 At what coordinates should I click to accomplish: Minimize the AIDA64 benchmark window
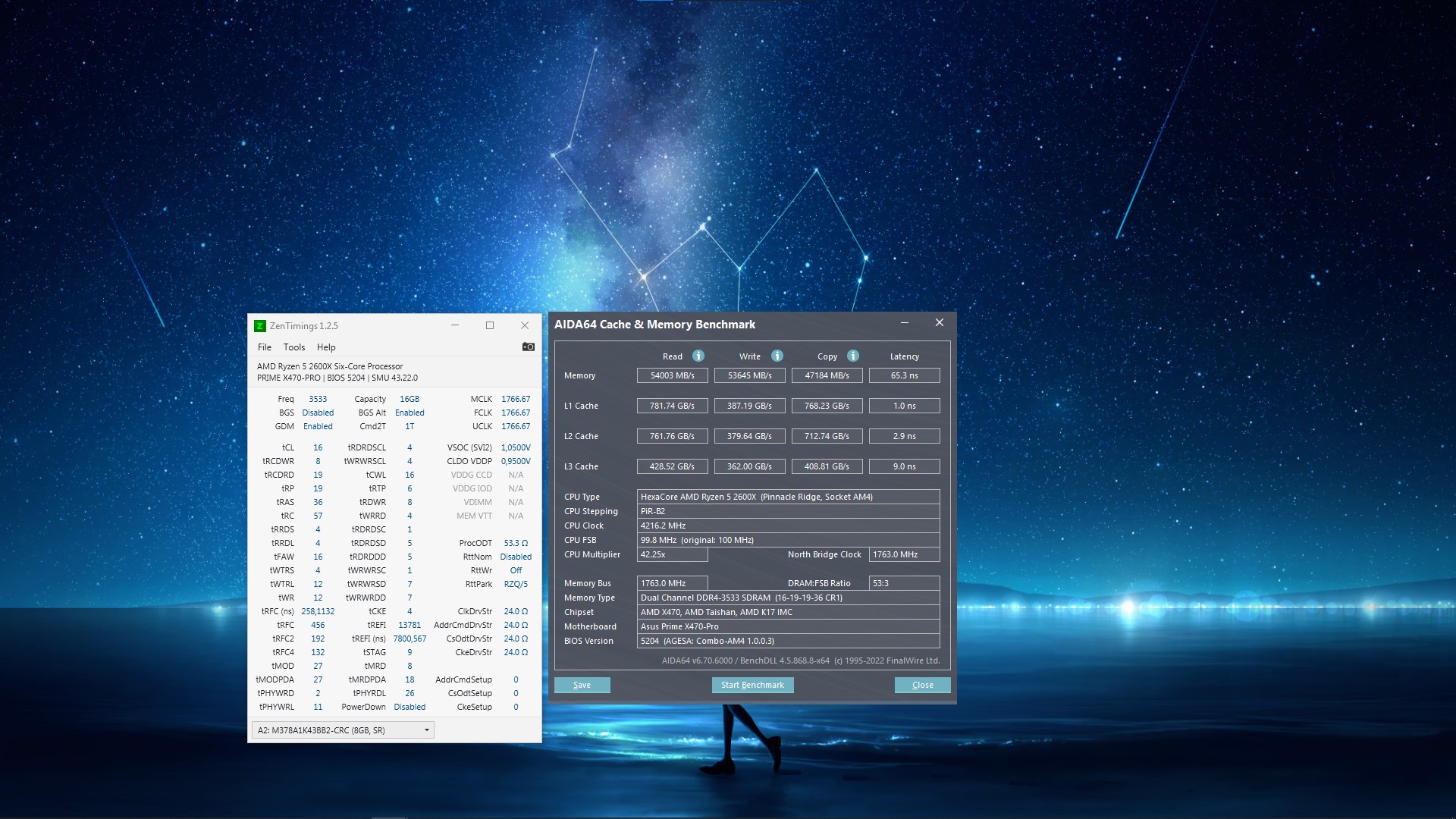[x=905, y=323]
